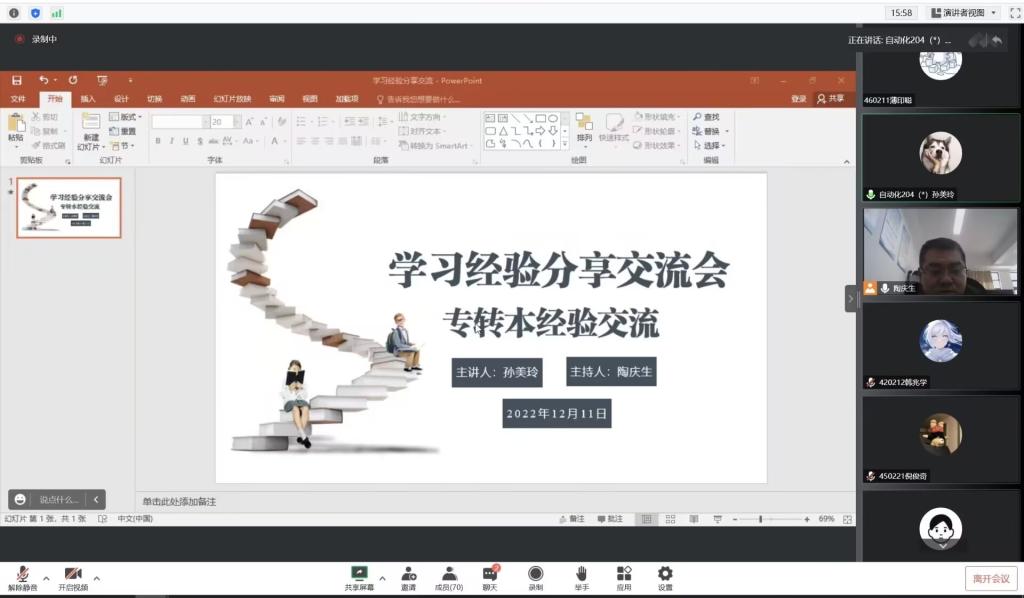Click 登录 sign-in link in PowerPoint
Viewport: 1024px width, 598px height.
coord(799,99)
